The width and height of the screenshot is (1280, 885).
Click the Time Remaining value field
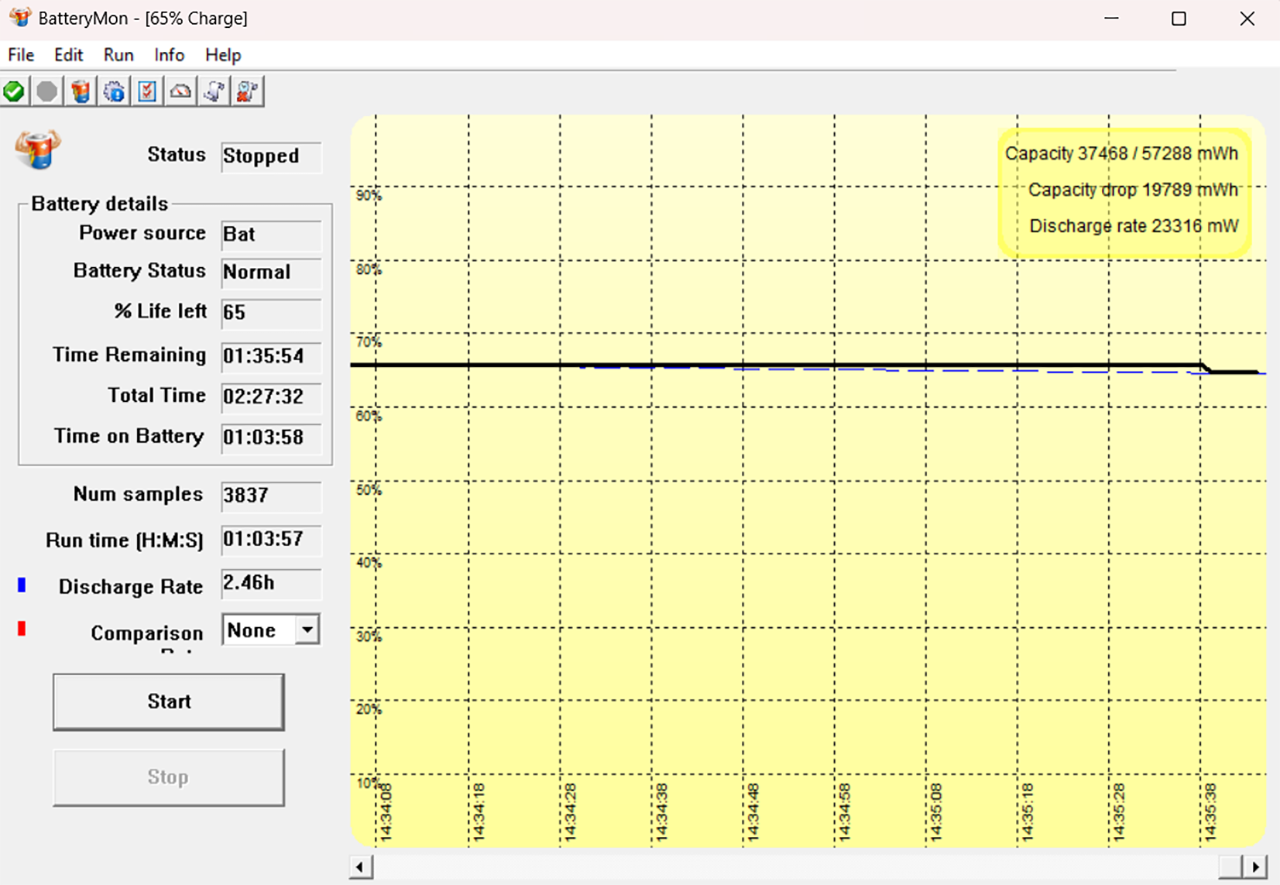271,355
